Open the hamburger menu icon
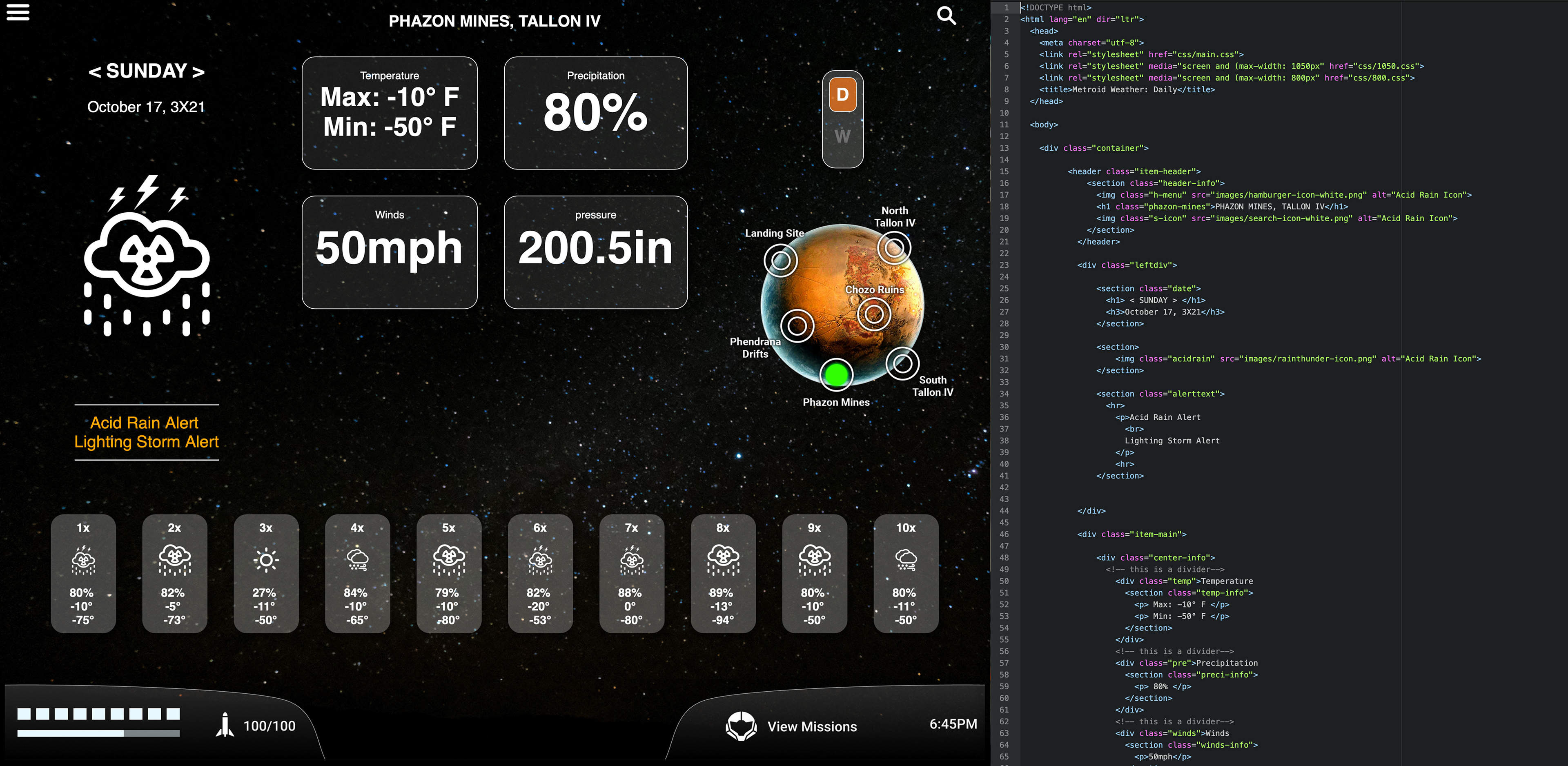Image resolution: width=1568 pixels, height=766 pixels. coord(18,12)
